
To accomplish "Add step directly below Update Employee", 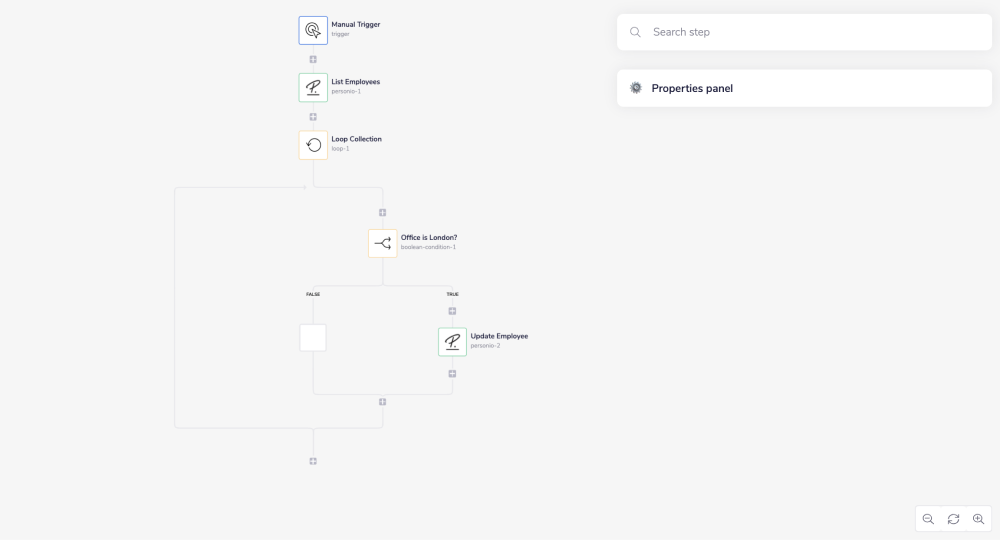I will (452, 374).
